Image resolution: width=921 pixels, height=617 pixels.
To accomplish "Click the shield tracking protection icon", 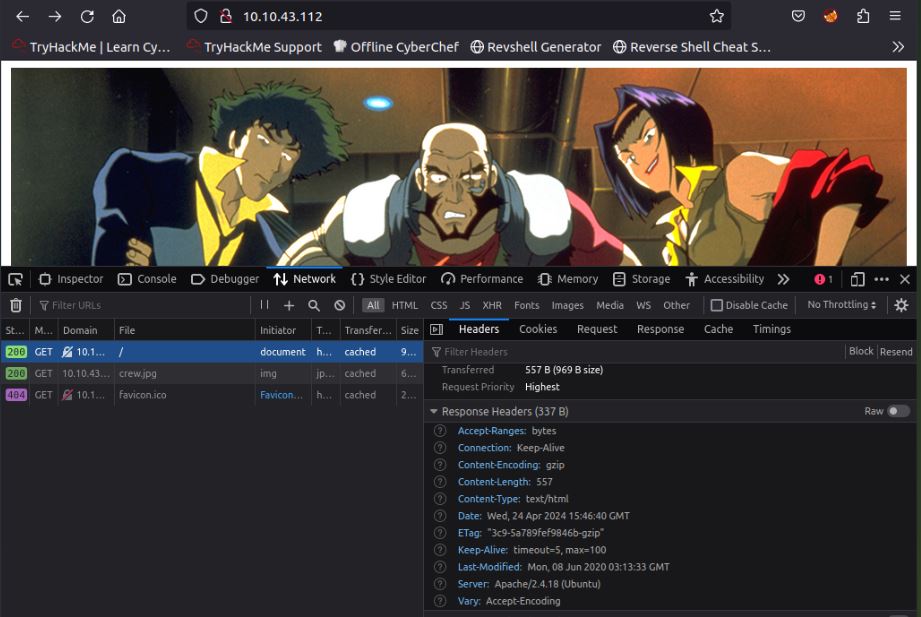I will pos(201,16).
